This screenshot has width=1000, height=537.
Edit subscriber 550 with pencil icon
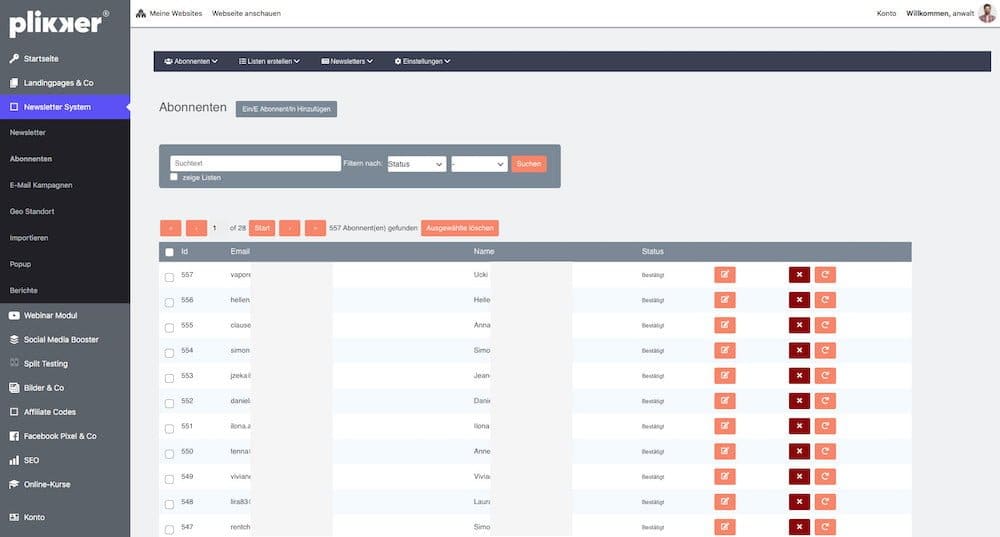click(x=724, y=452)
